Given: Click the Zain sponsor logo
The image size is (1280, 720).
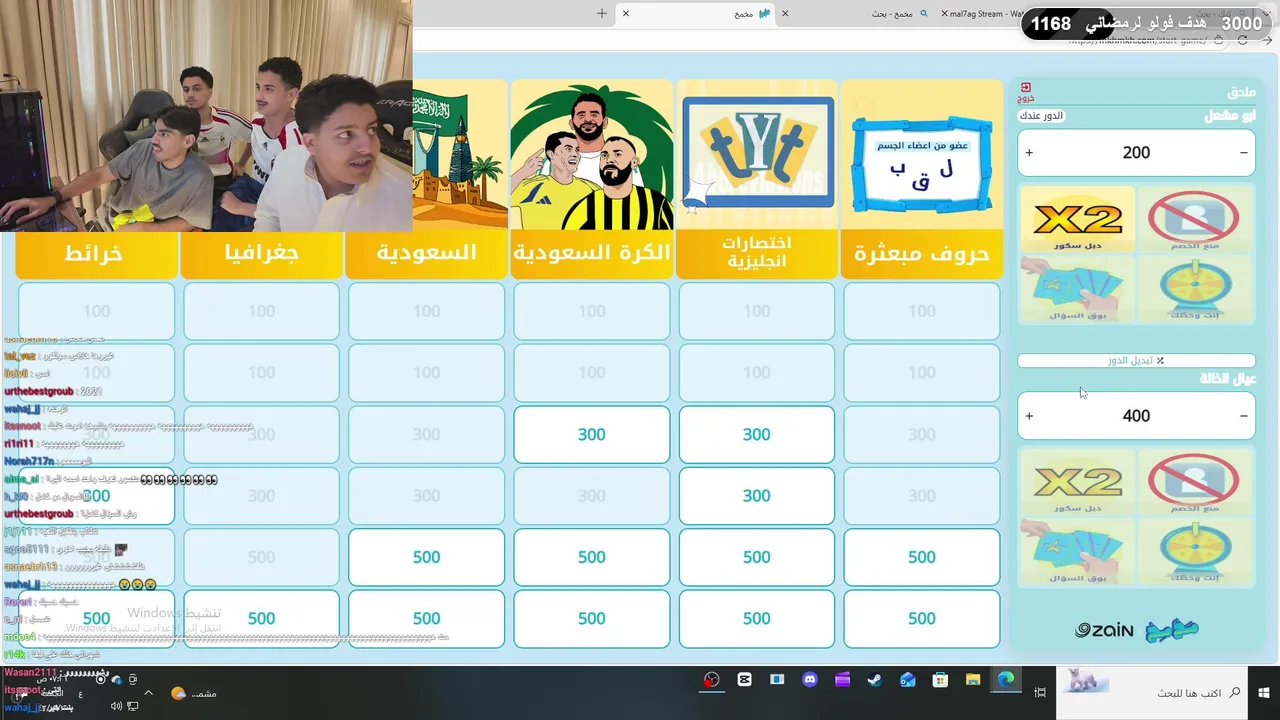Looking at the screenshot, I should [1104, 630].
